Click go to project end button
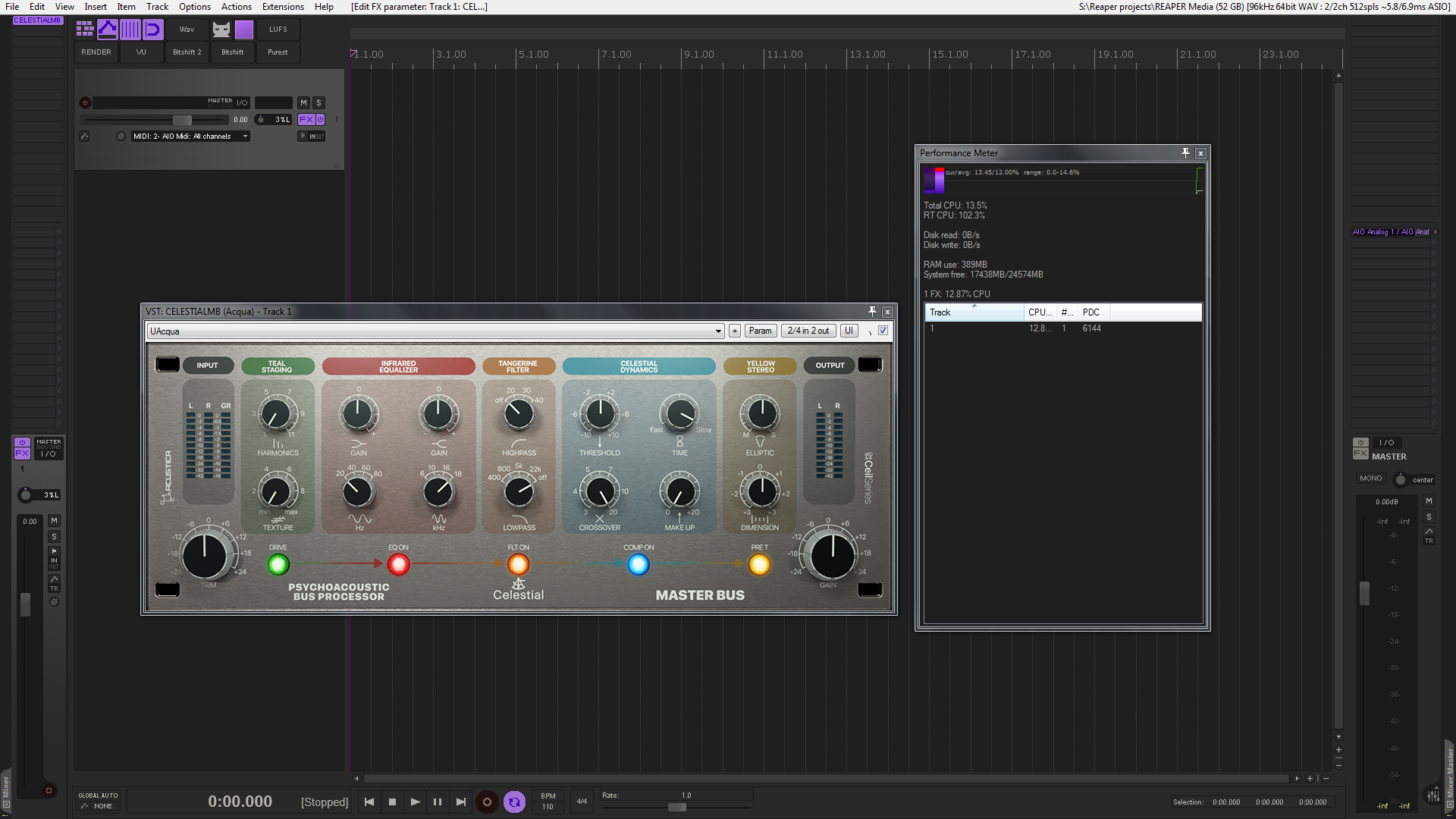The width and height of the screenshot is (1456, 819). (460, 802)
